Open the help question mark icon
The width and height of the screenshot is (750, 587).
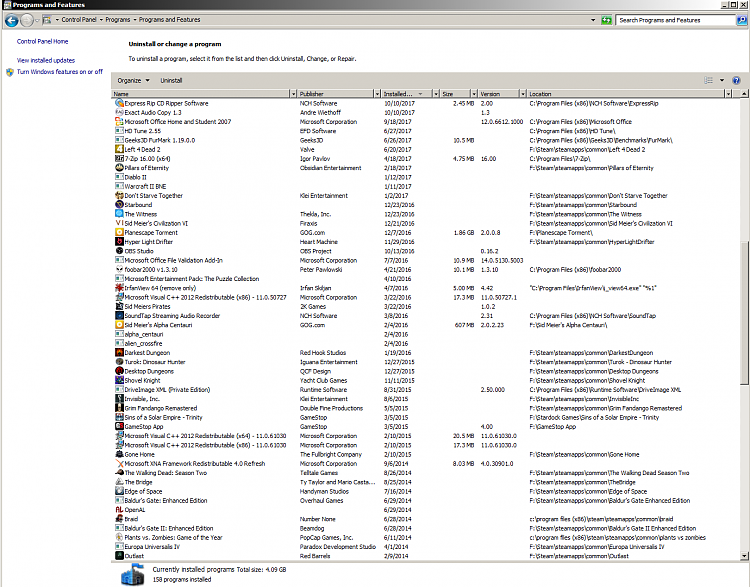pyautogui.click(x=737, y=80)
